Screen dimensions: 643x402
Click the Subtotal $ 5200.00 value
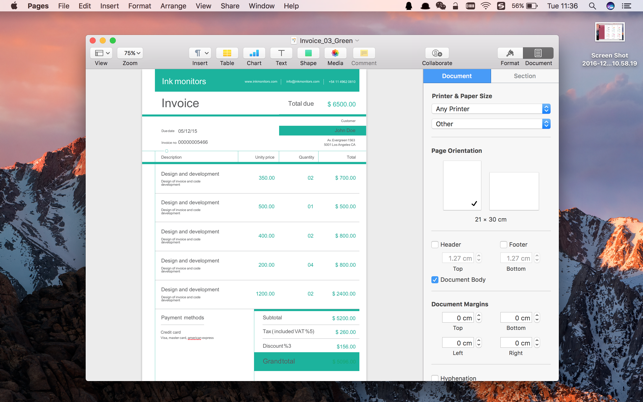pyautogui.click(x=344, y=318)
